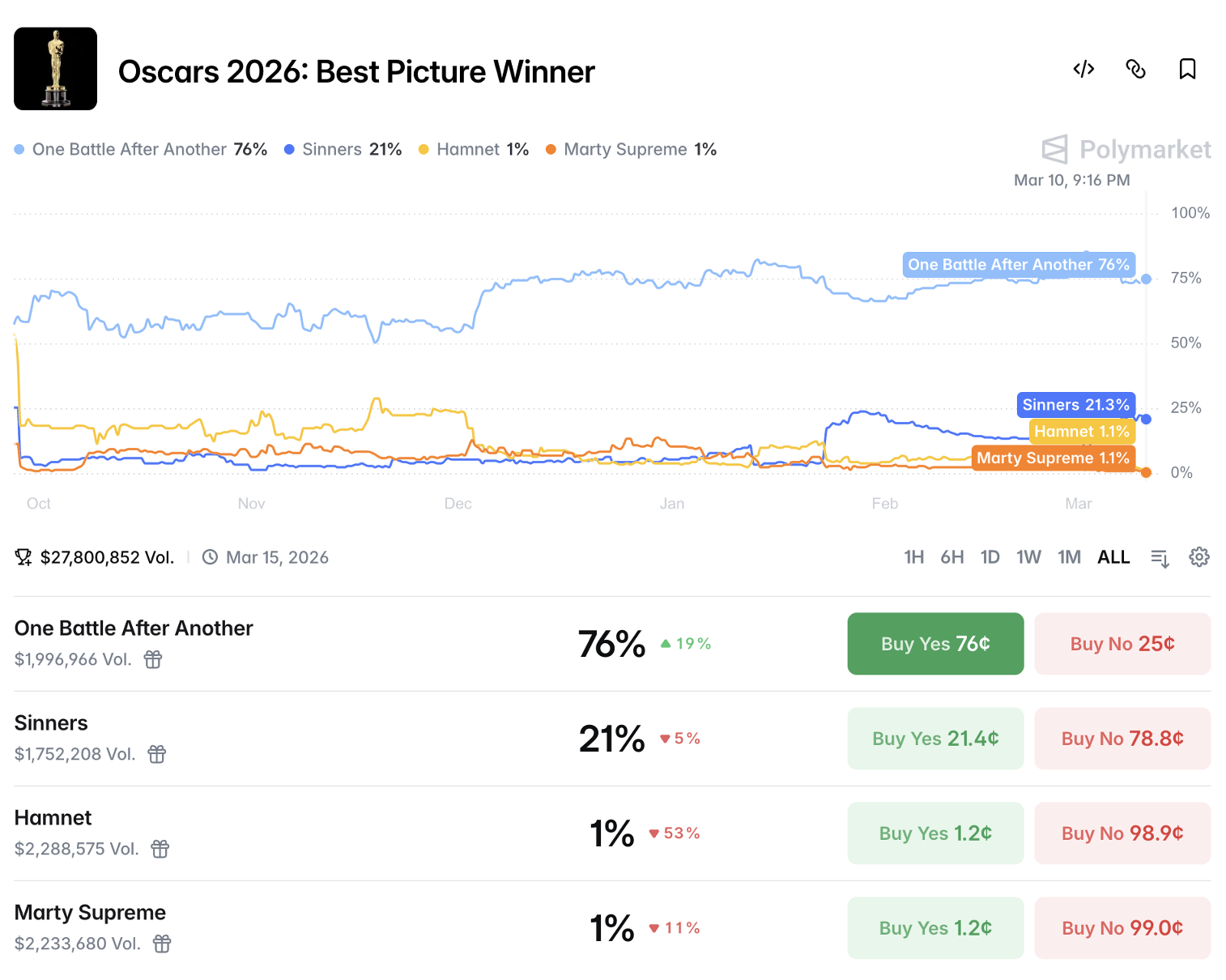Click the embed code icon
Screen dimensions: 1226x980
[1083, 70]
